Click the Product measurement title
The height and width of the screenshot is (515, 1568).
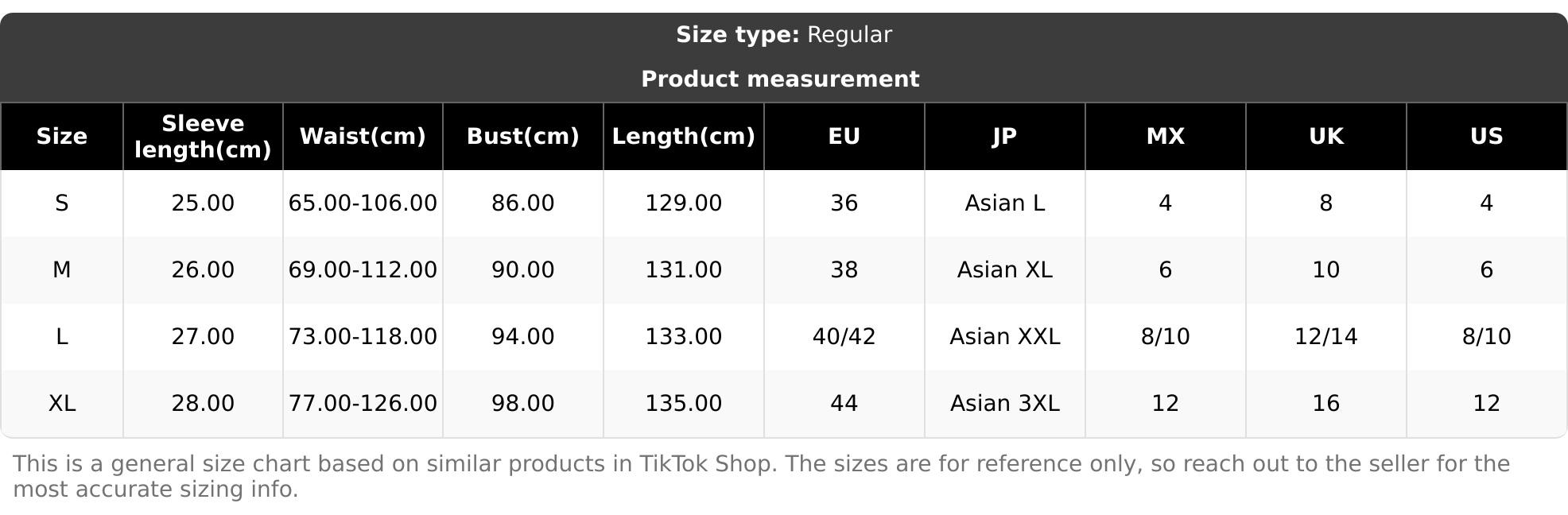pyautogui.click(x=780, y=79)
